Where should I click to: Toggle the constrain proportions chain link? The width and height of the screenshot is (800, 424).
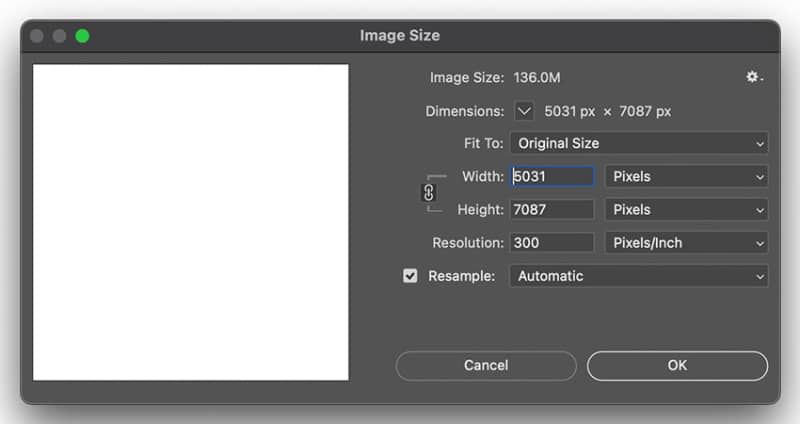[429, 193]
